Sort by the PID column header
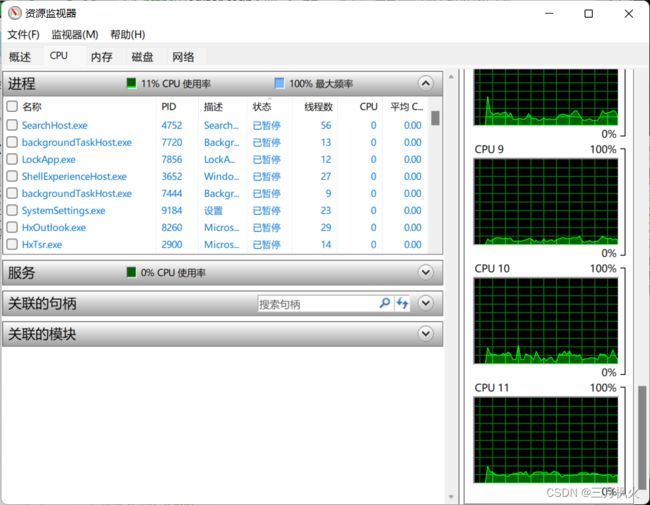This screenshot has height=505, width=650. pos(169,107)
